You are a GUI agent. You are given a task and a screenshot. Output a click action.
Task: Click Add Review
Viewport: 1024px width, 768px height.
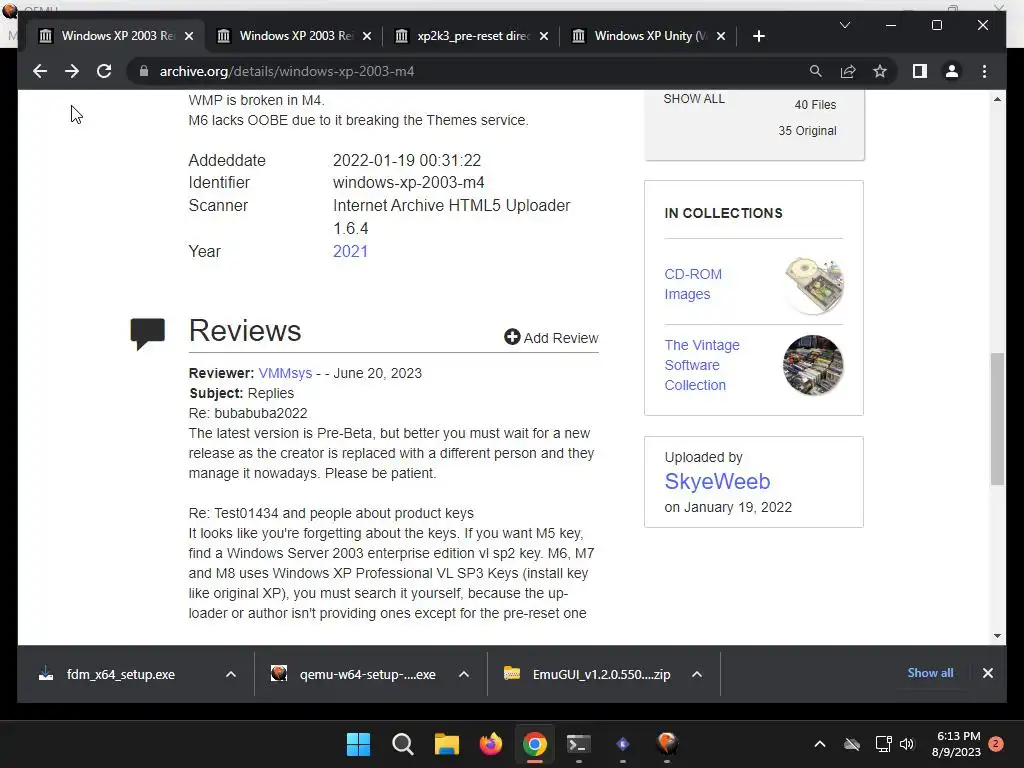(551, 338)
